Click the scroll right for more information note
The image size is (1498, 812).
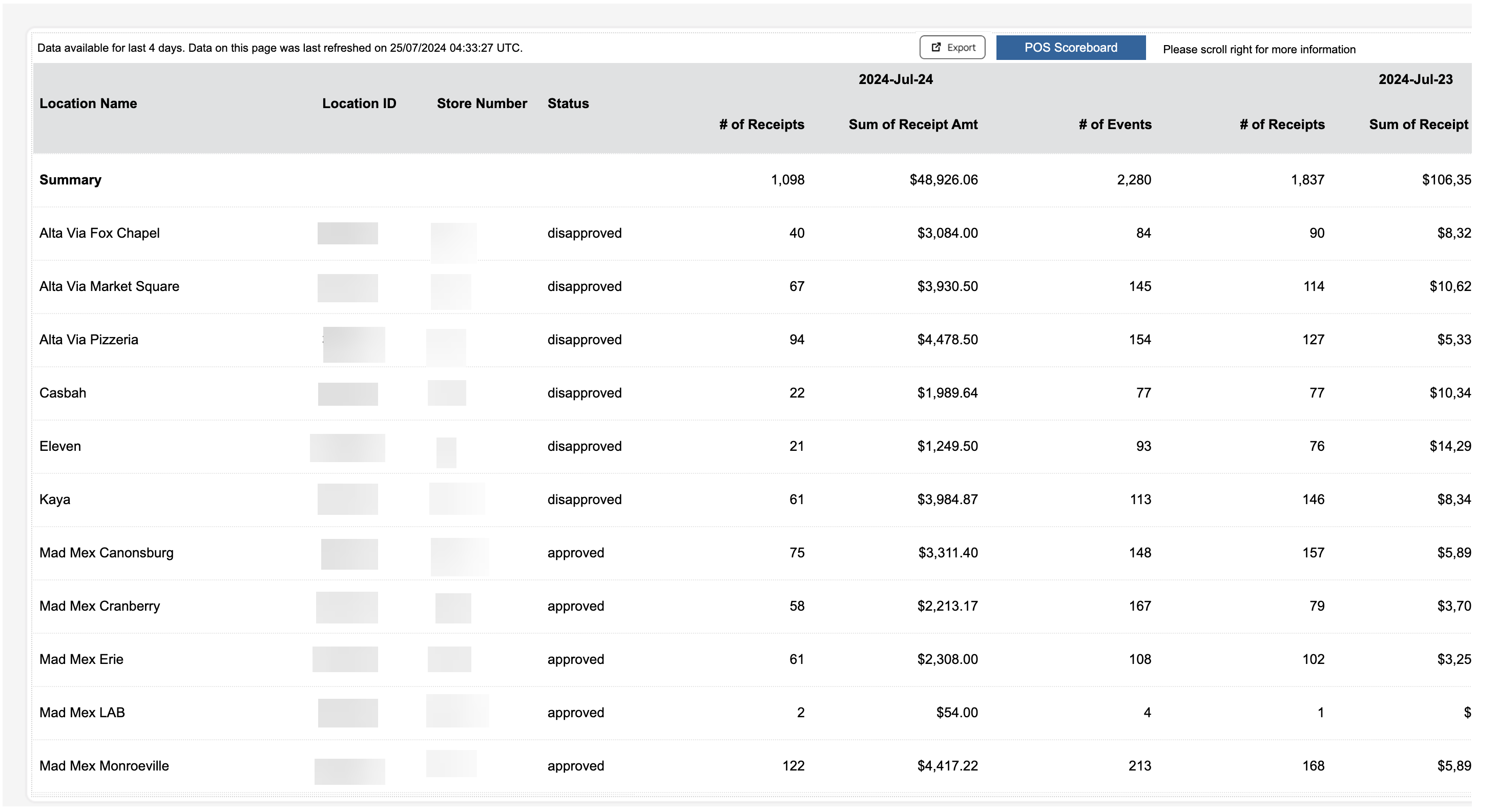pyautogui.click(x=1259, y=50)
